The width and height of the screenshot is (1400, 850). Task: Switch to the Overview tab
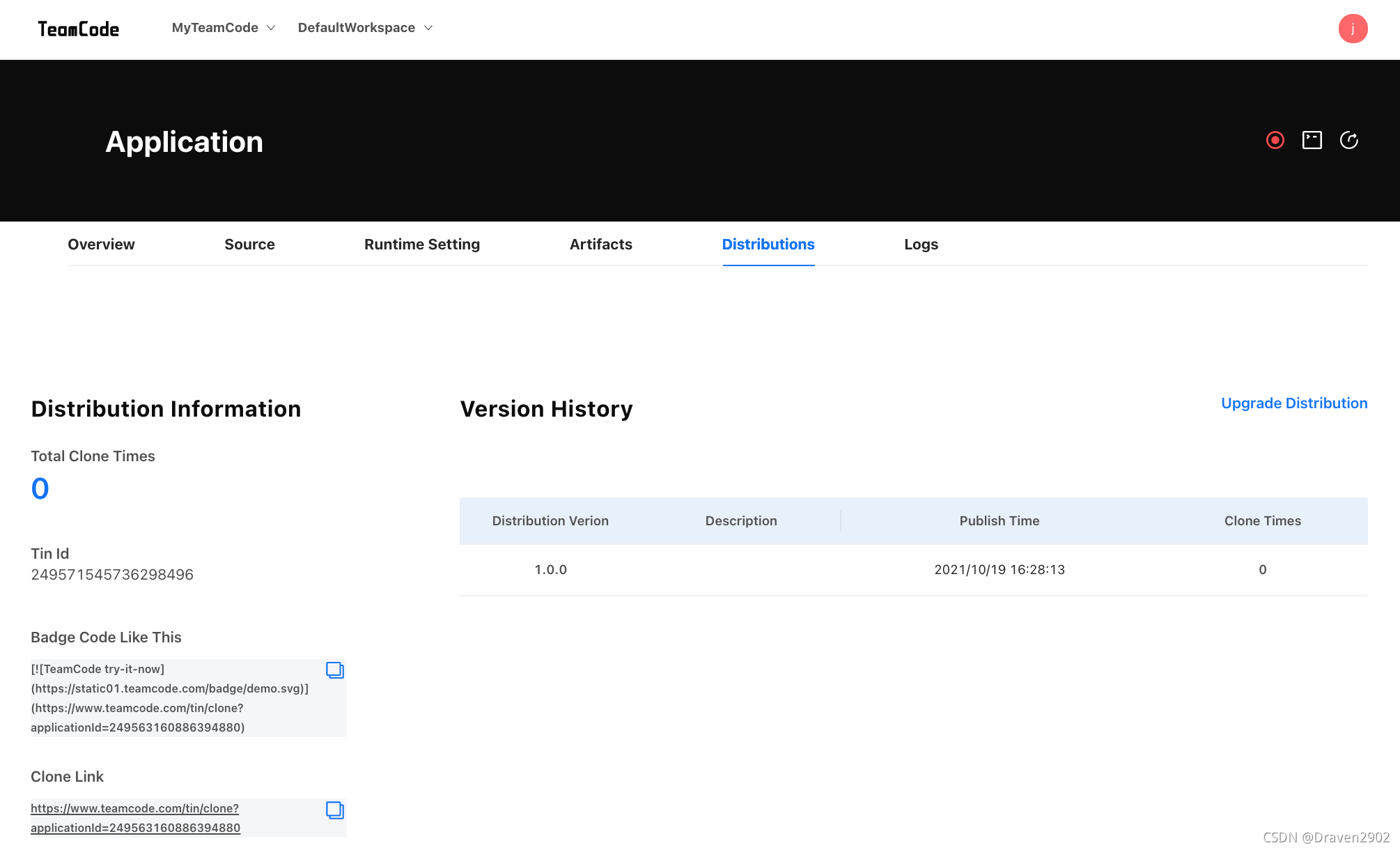click(x=101, y=245)
